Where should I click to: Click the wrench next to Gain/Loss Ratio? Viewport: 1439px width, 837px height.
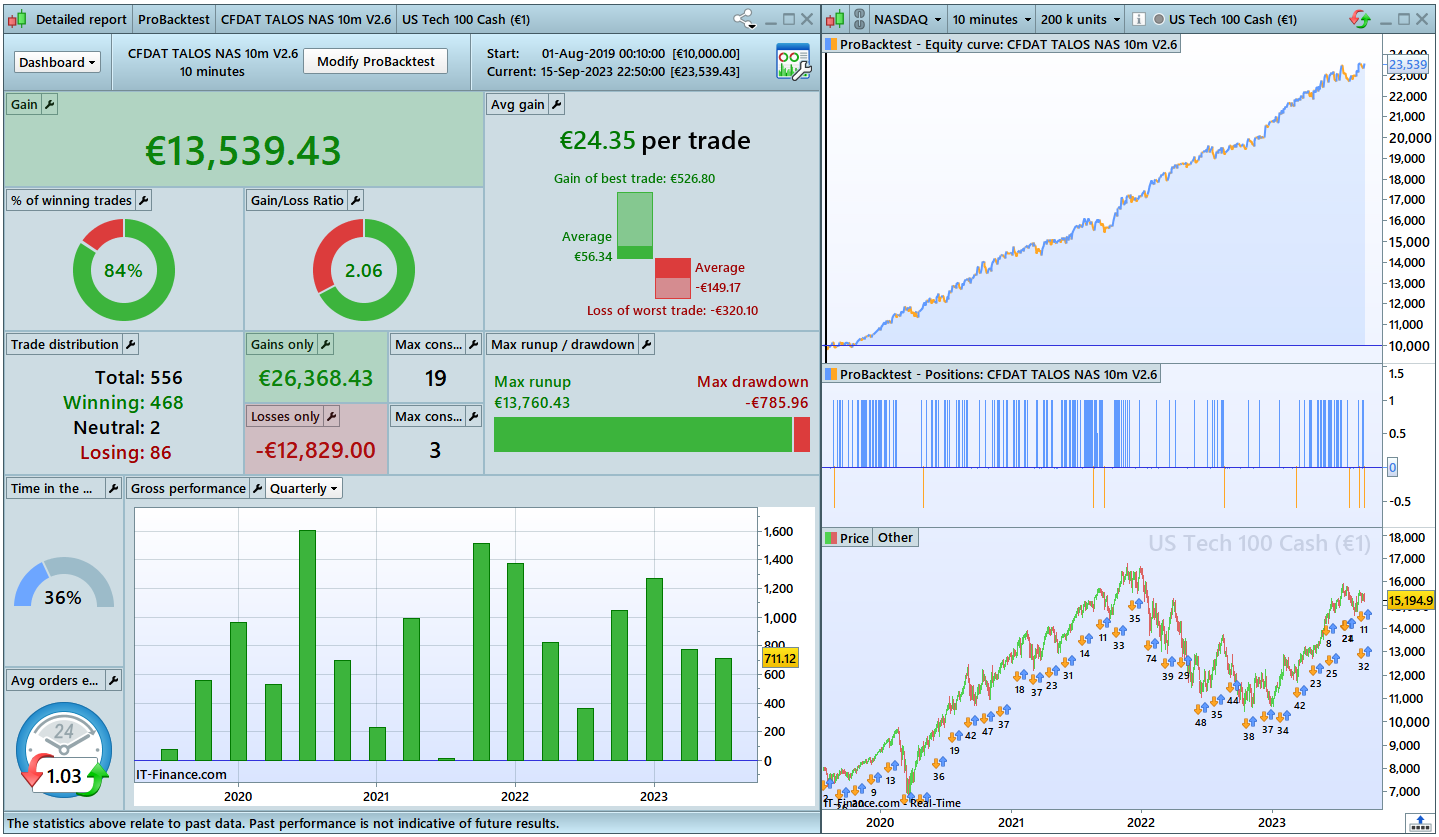click(x=355, y=200)
